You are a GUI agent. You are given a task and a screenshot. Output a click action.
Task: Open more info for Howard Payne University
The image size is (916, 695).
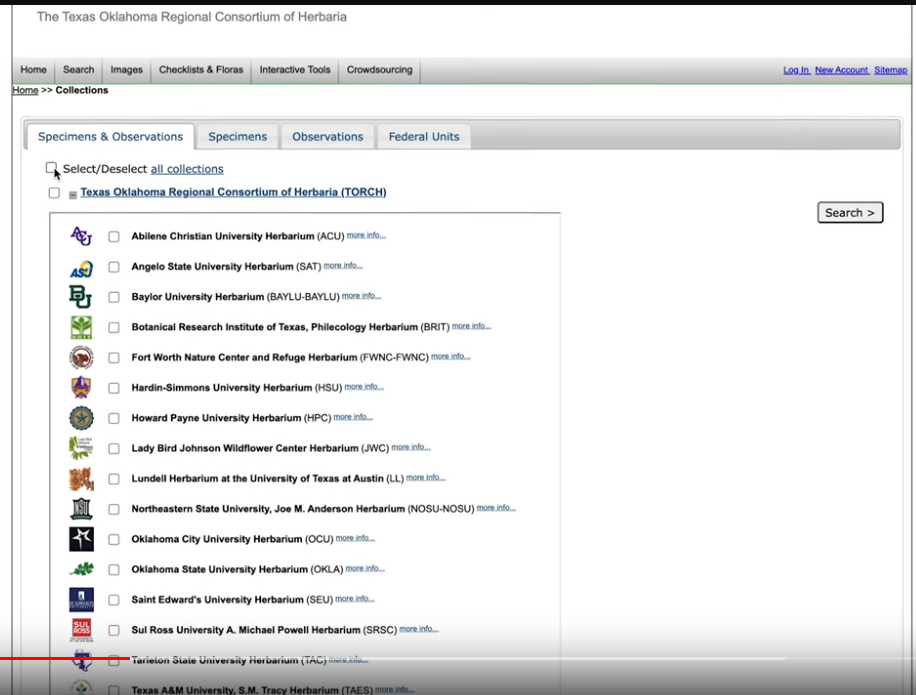pos(353,417)
